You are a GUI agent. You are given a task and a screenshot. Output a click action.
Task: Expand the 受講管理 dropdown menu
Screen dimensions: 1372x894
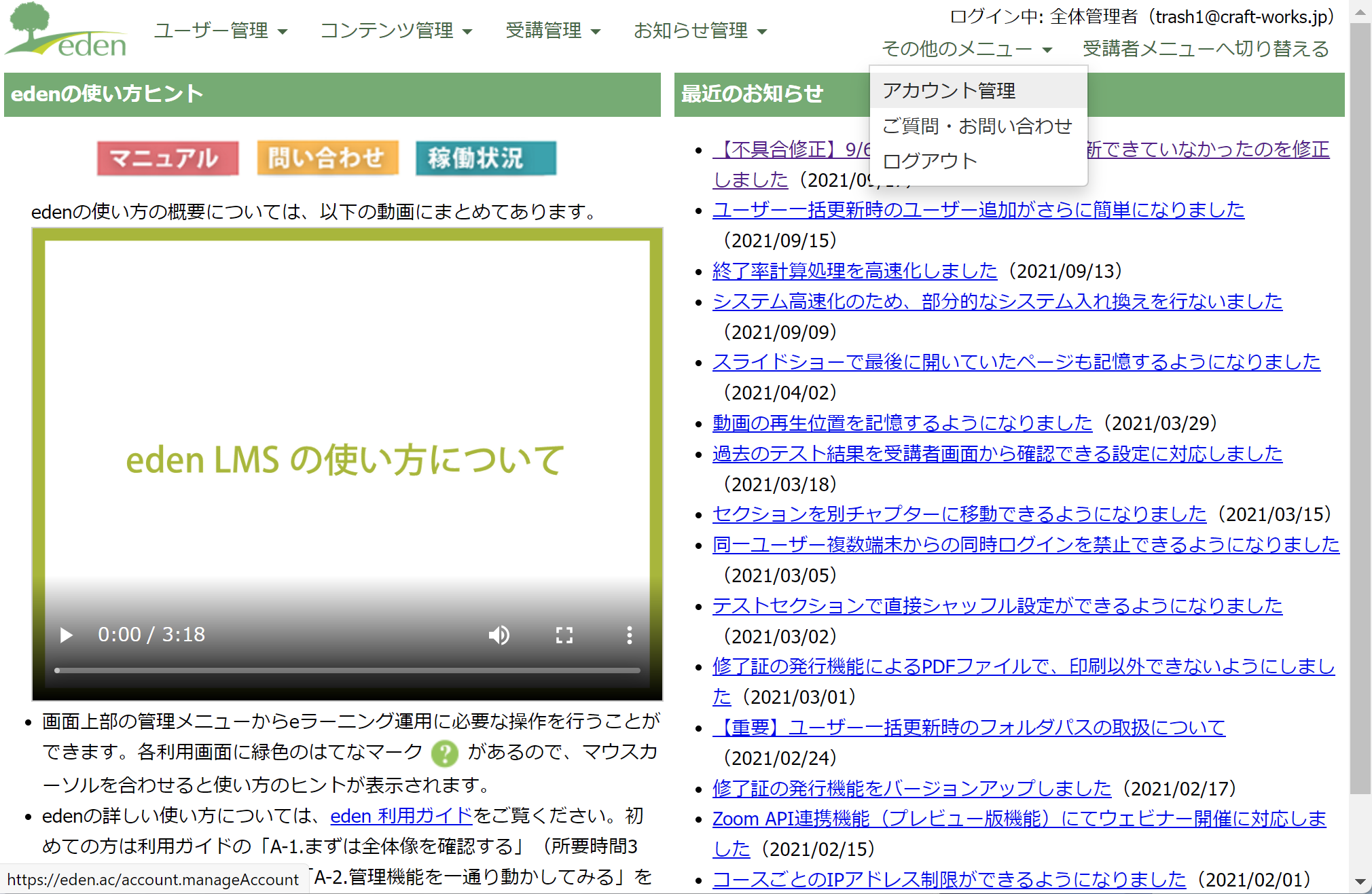point(553,31)
